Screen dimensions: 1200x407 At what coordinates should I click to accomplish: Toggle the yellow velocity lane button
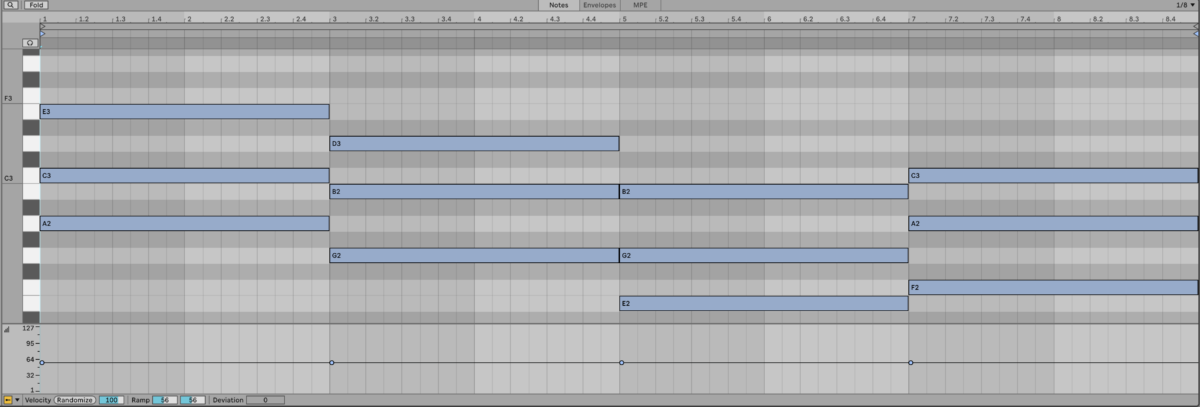[7, 400]
